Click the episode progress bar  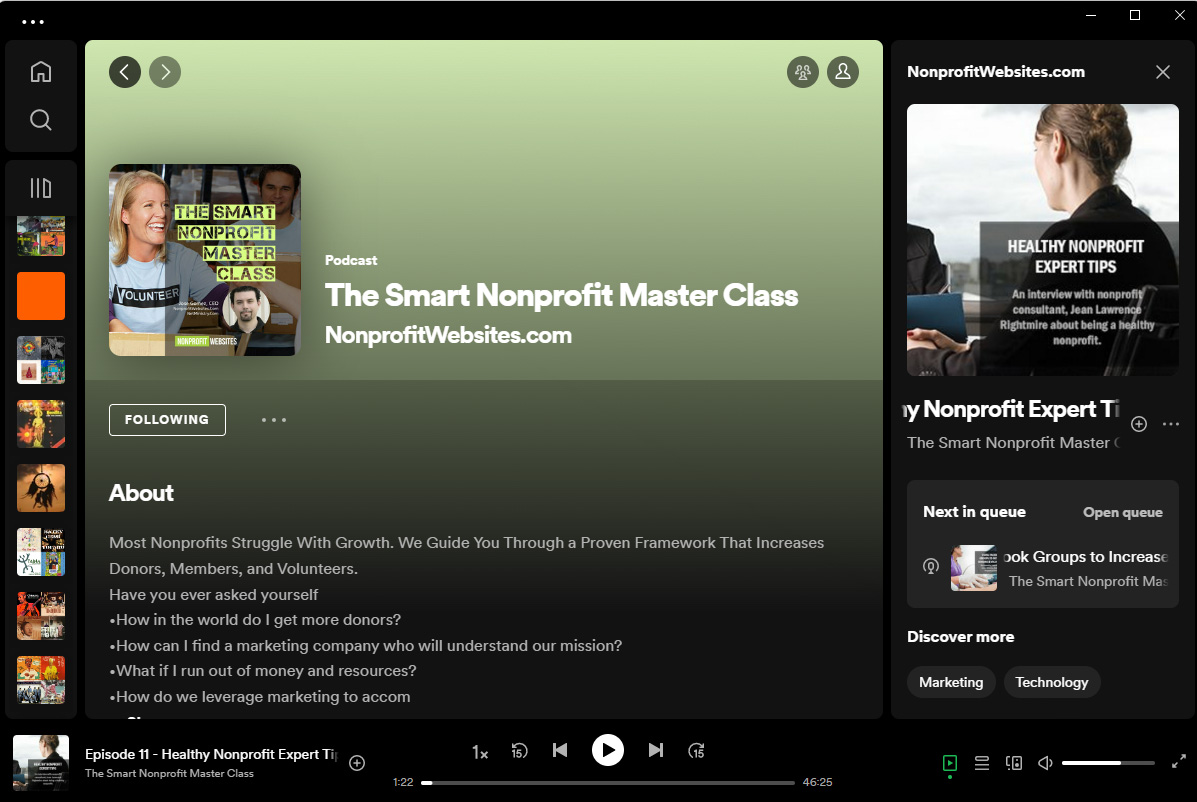[x=608, y=782]
